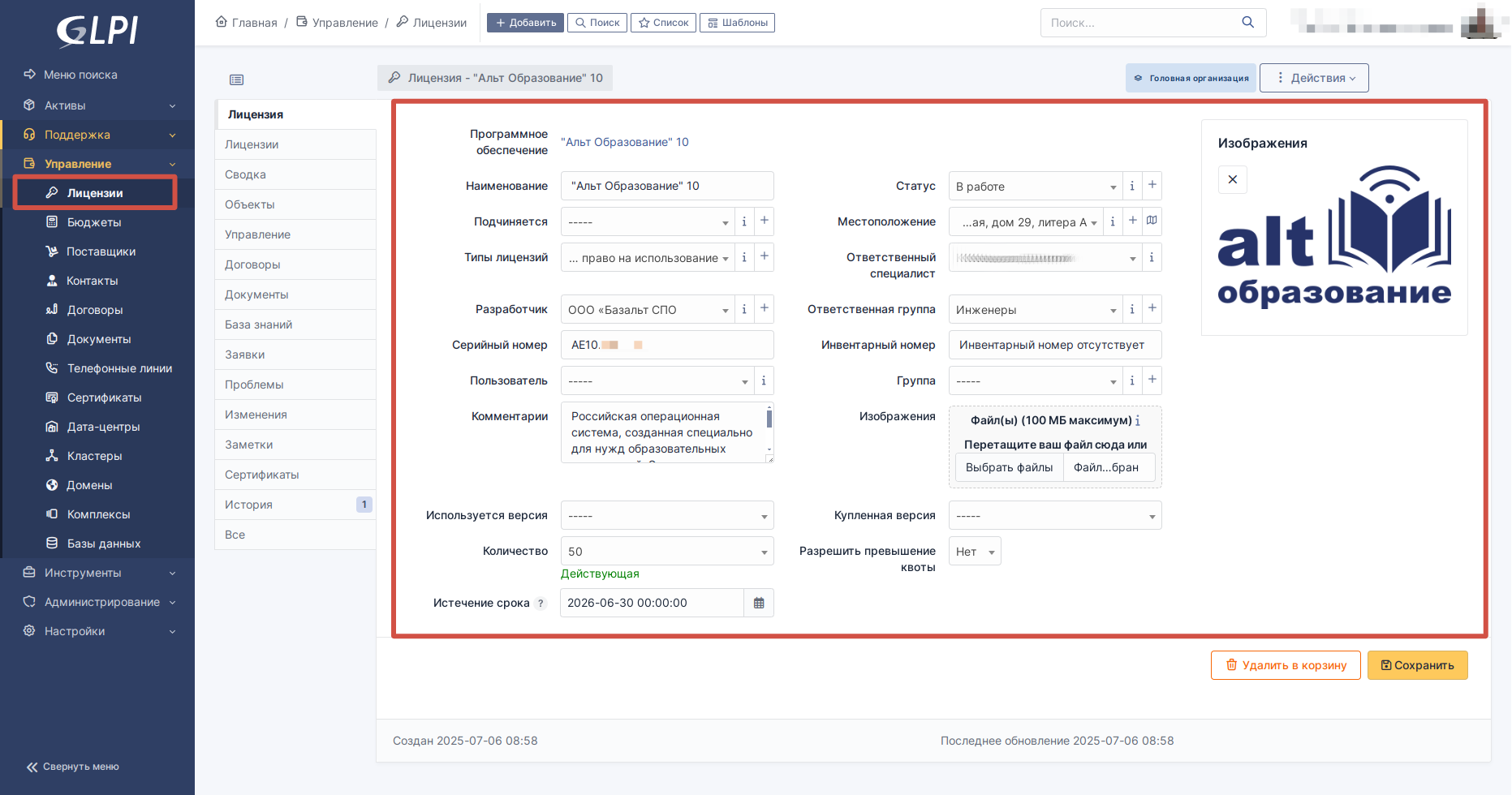Switch to the Сводка tab
The image size is (1512, 795).
point(295,174)
